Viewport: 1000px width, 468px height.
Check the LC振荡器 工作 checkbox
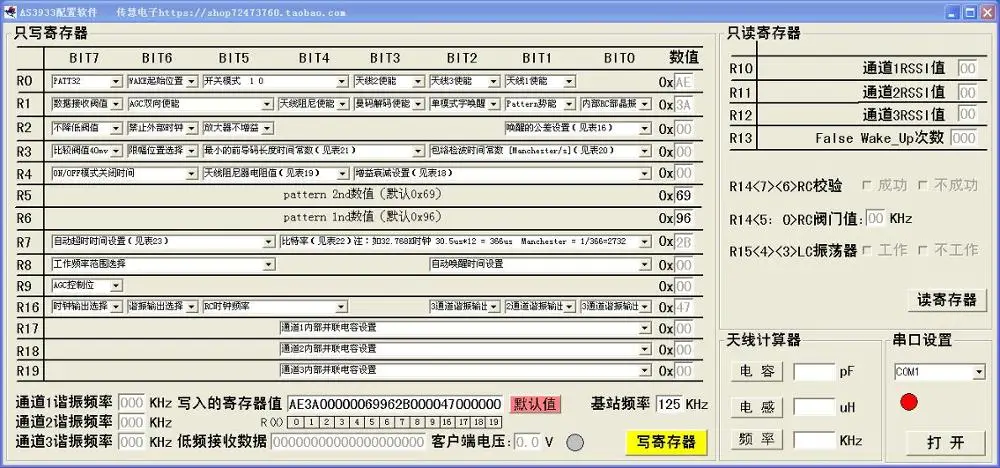pyautogui.click(x=867, y=251)
